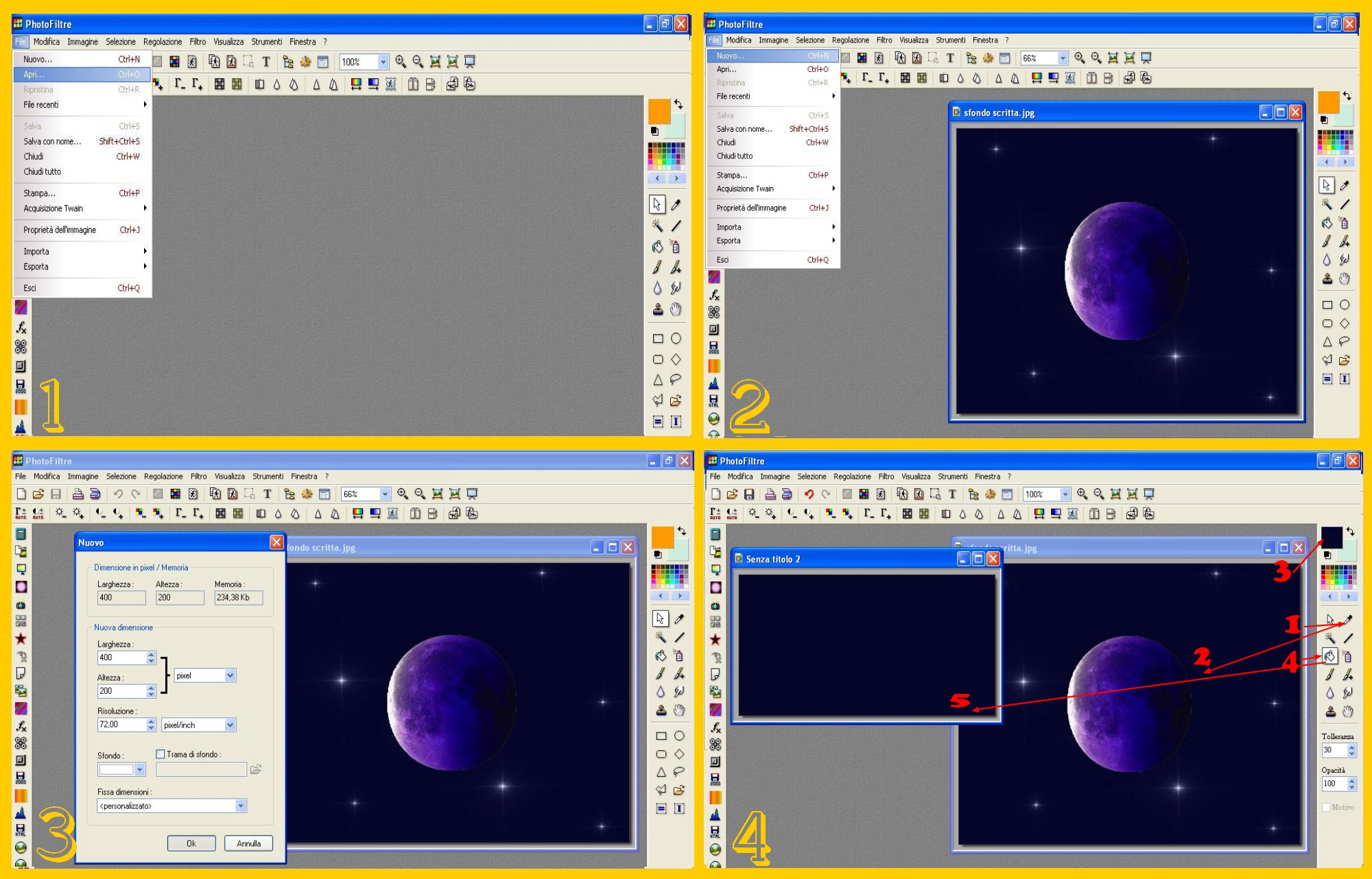Increase Opacità using the stepper arrows
The height and width of the screenshot is (879, 1372).
[1351, 780]
